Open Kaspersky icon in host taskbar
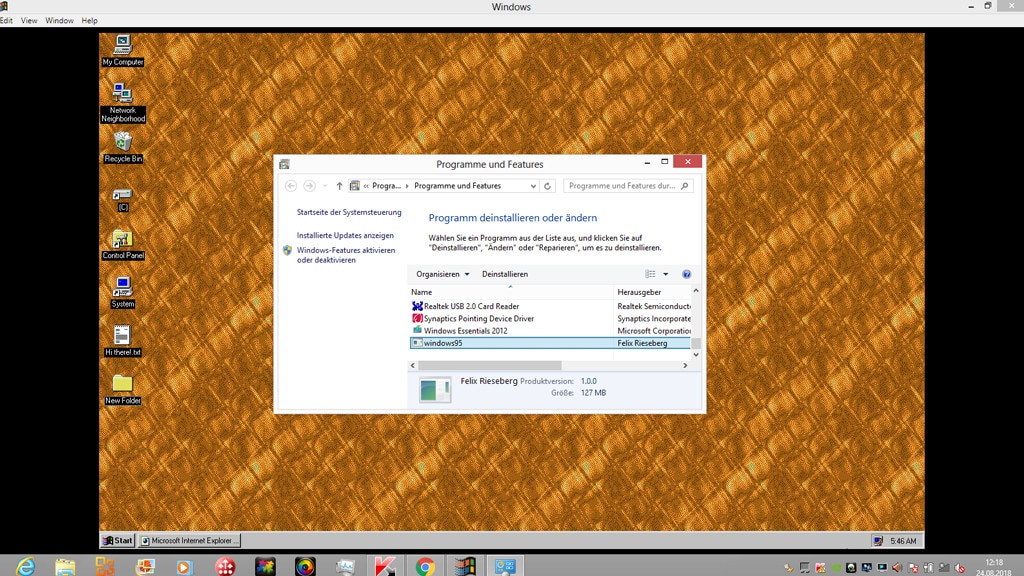The height and width of the screenshot is (576, 1024). [x=385, y=566]
